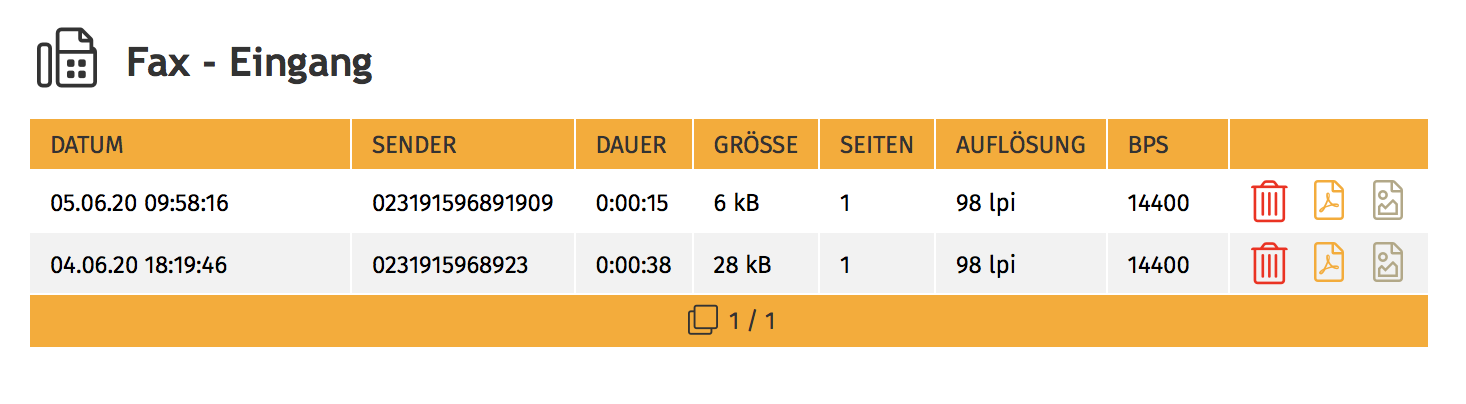The image size is (1466, 404).
Task: Click the fax machine icon in header
Action: pyautogui.click(x=67, y=60)
